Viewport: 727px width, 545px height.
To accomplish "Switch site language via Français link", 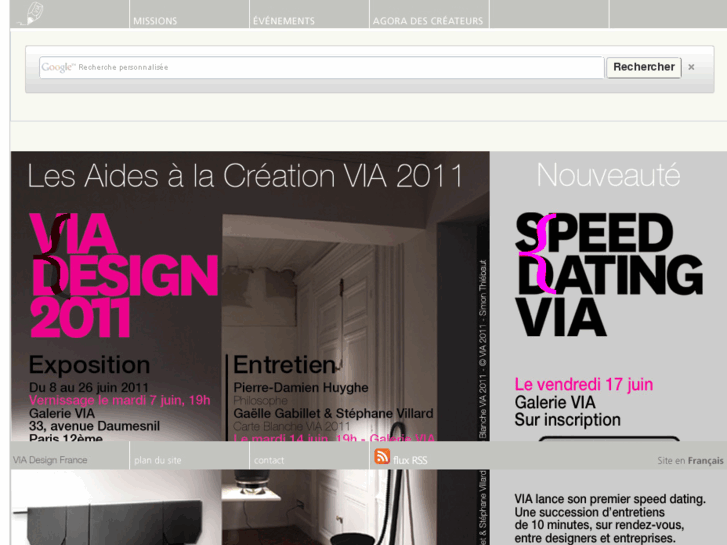I will click(x=705, y=461).
